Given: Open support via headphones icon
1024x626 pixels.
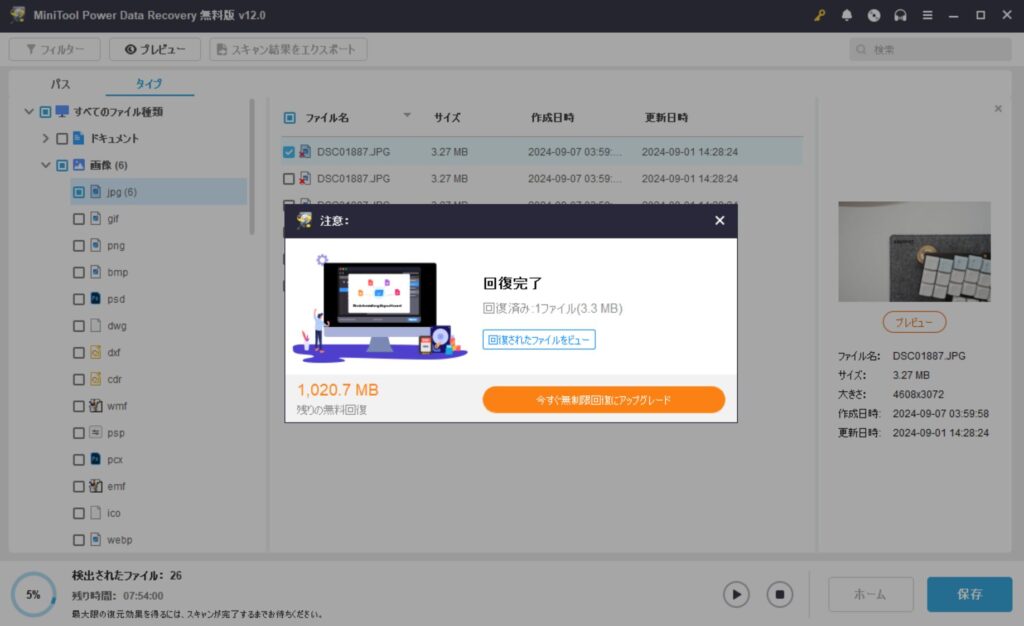Looking at the screenshot, I should (901, 15).
